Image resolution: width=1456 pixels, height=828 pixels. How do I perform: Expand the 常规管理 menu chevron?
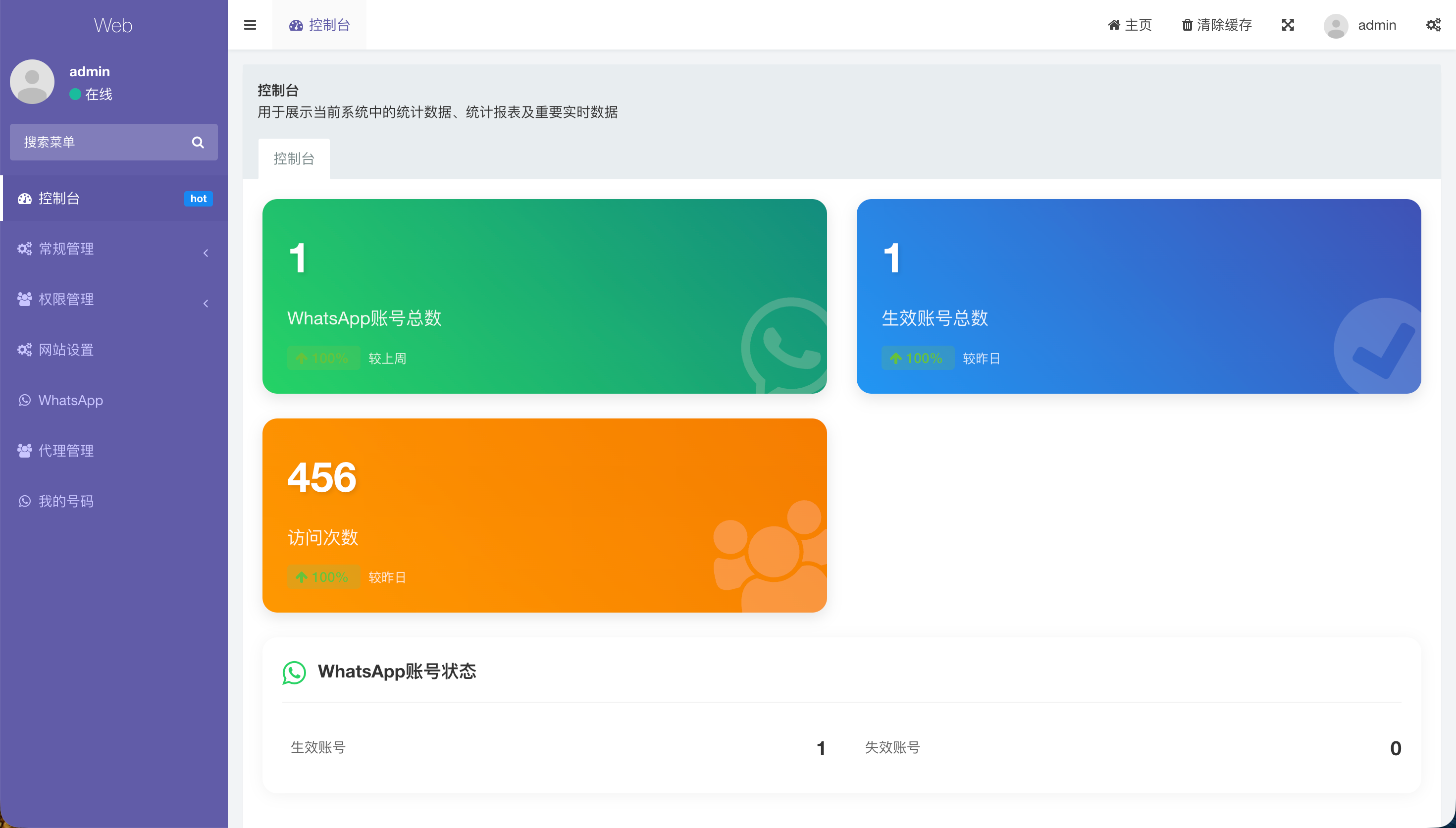point(206,253)
